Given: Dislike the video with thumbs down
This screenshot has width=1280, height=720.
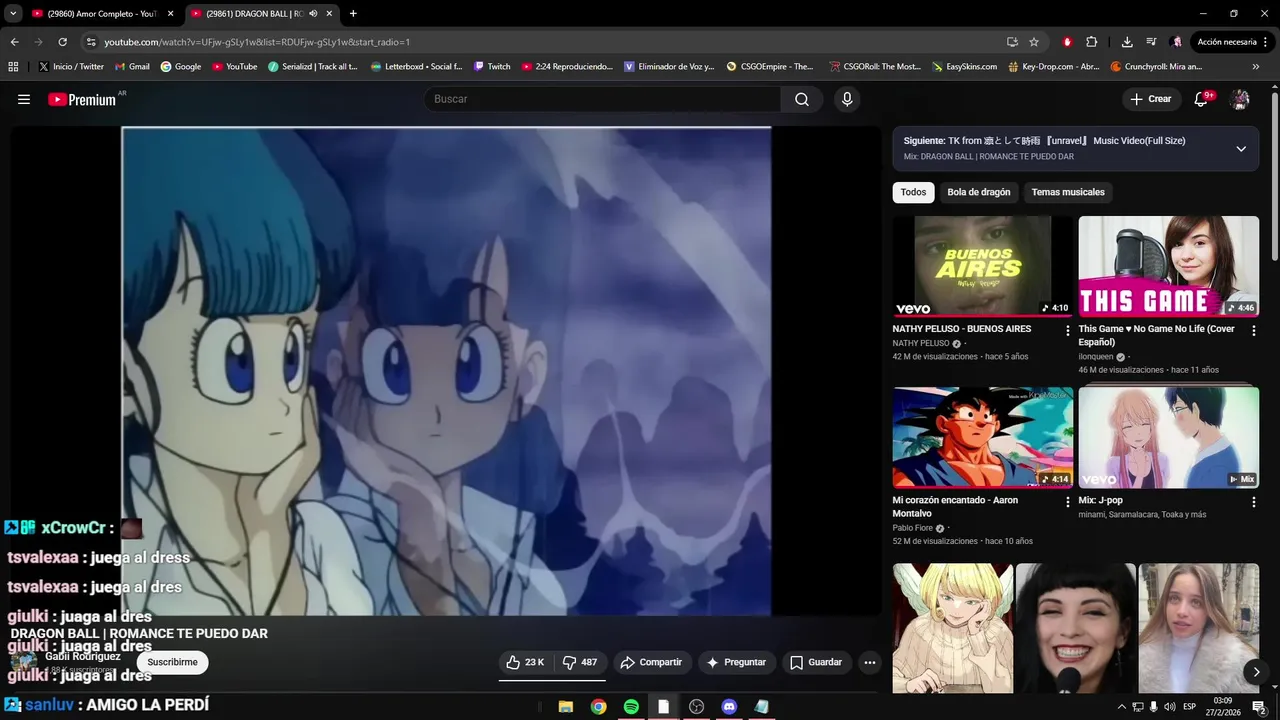Looking at the screenshot, I should (x=580, y=662).
